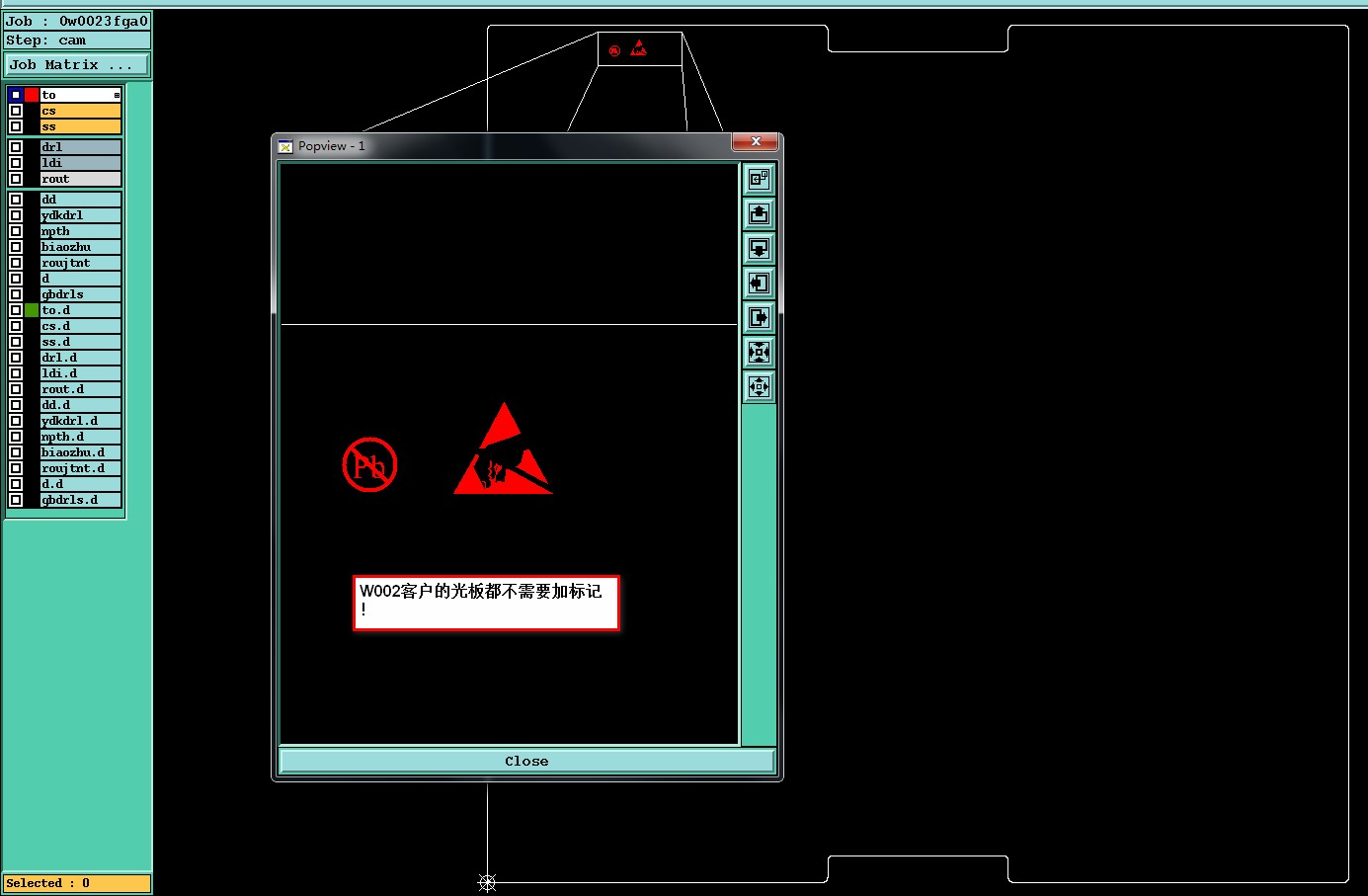
Task: Click the zoom-out (arrows outward) Popview icon
Action: (759, 386)
